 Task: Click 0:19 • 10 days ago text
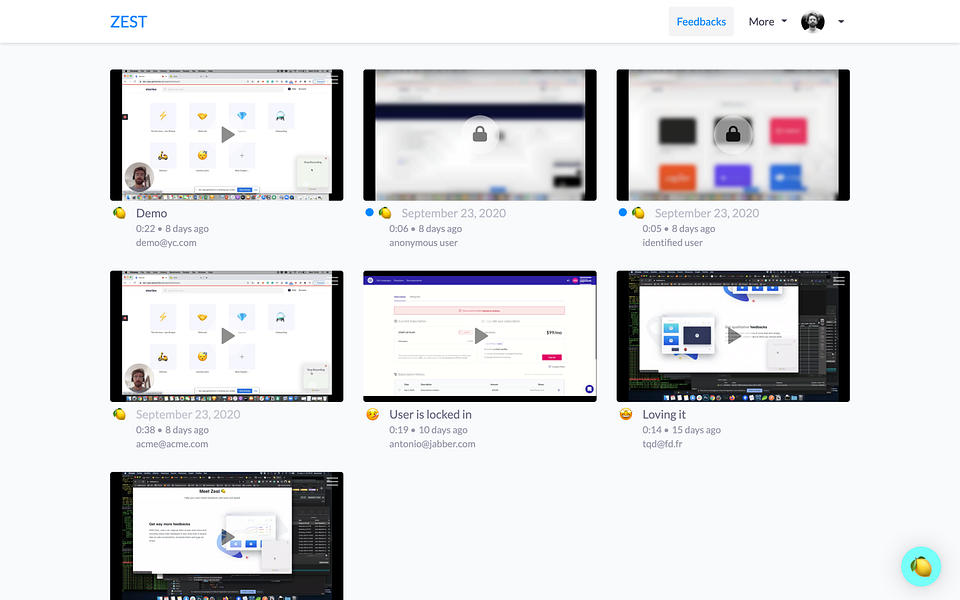click(428, 430)
